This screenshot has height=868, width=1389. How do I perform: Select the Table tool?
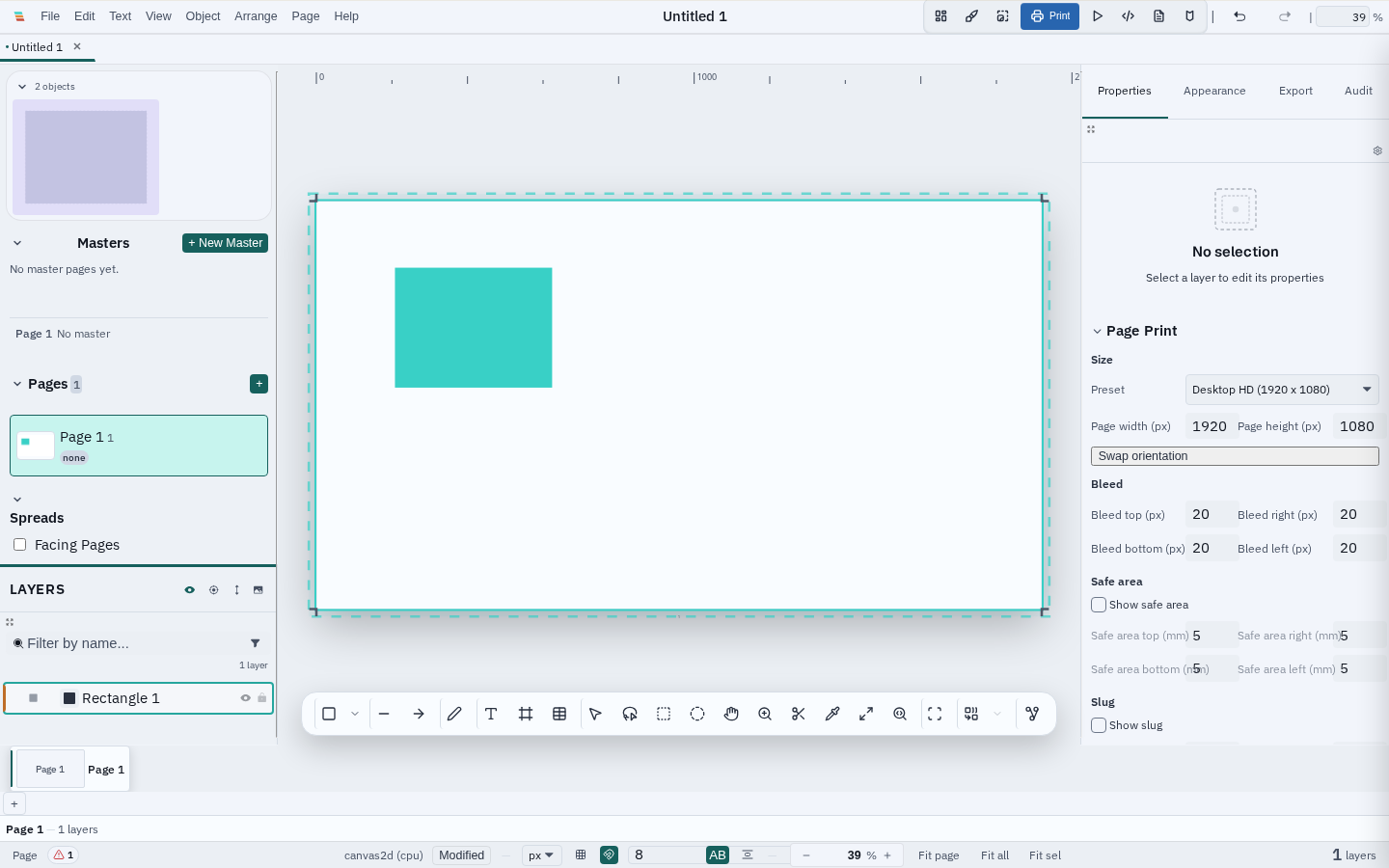[559, 714]
